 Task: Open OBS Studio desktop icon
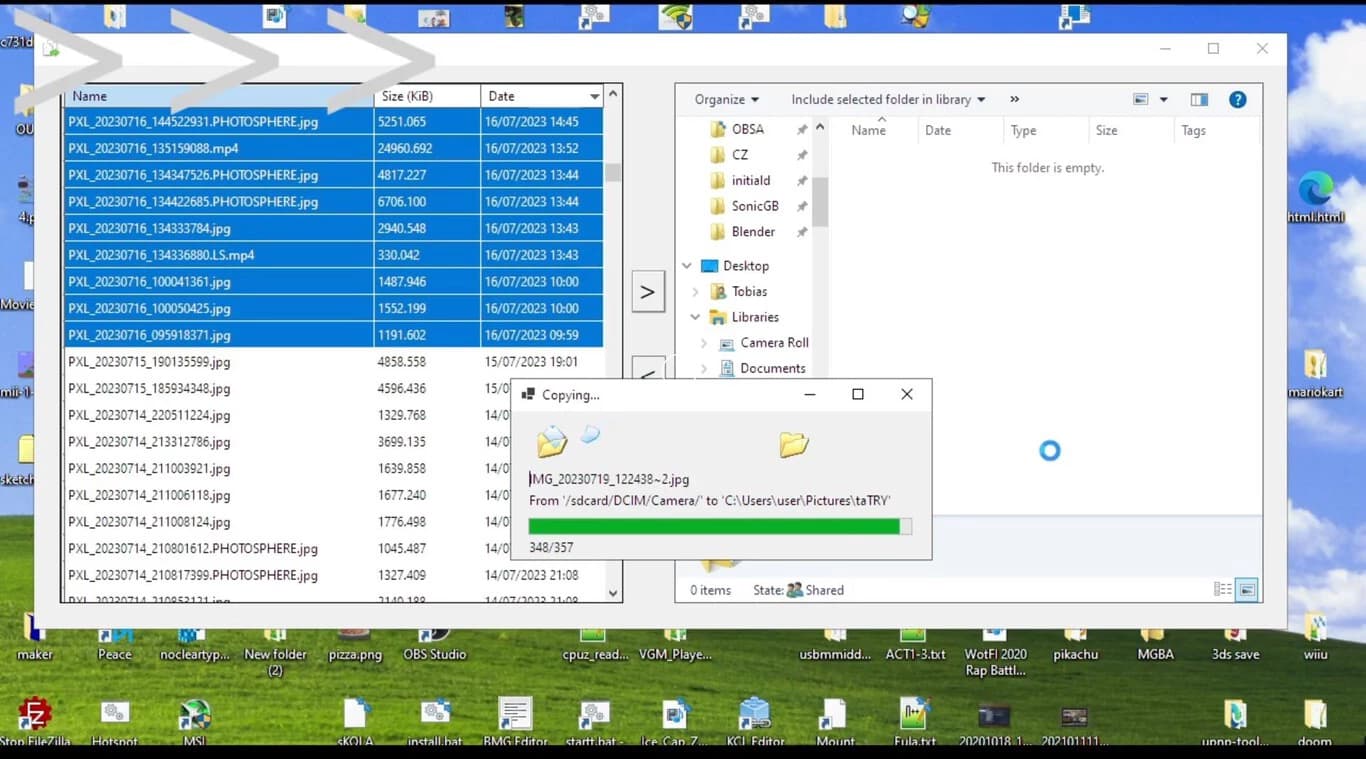click(434, 643)
